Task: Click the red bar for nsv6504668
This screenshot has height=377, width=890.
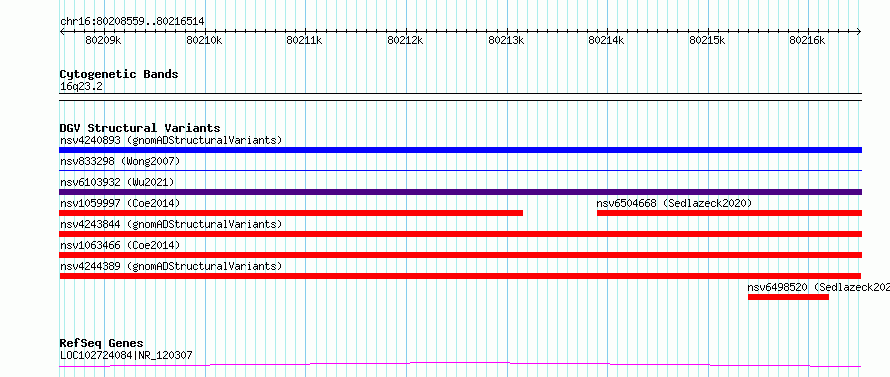Action: [729, 213]
